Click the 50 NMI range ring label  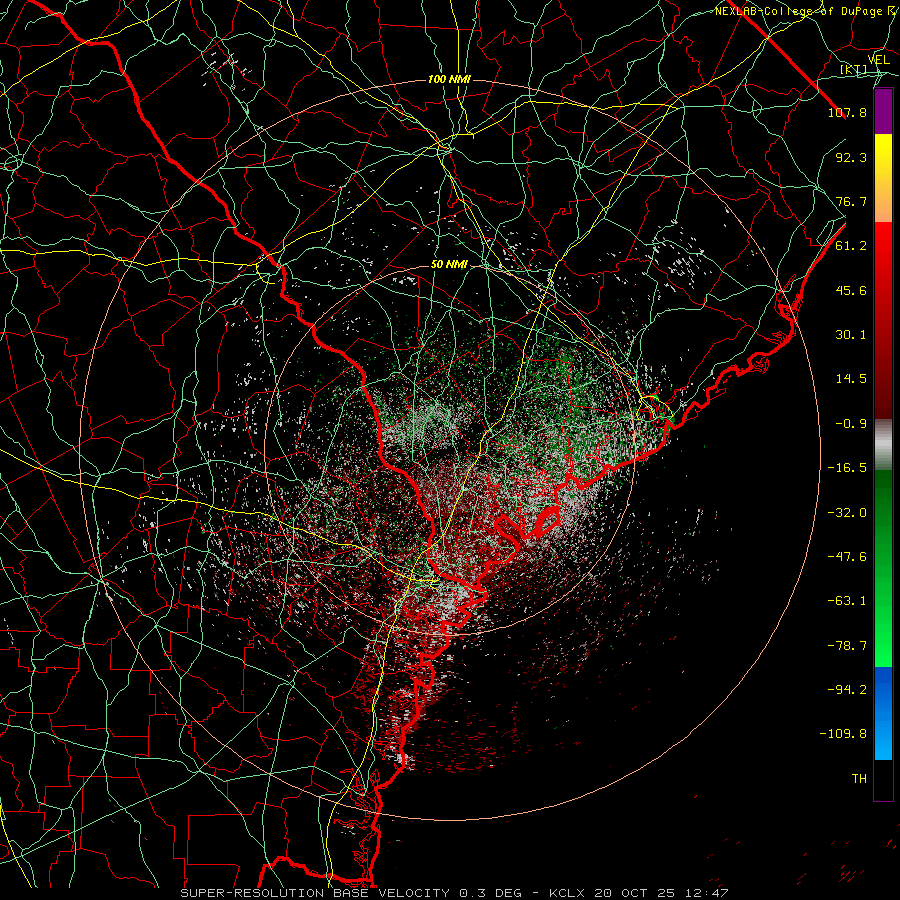(449, 265)
